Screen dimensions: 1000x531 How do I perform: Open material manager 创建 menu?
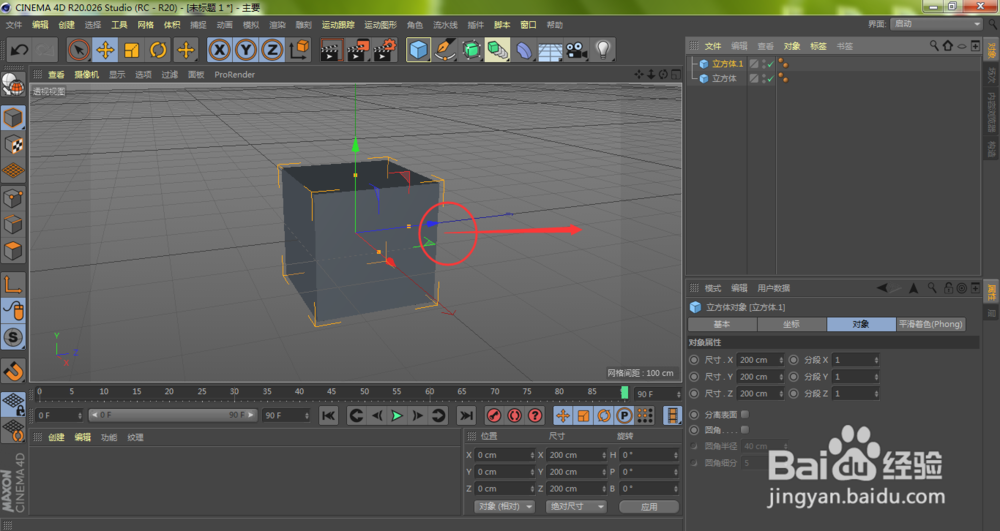pyautogui.click(x=56, y=437)
